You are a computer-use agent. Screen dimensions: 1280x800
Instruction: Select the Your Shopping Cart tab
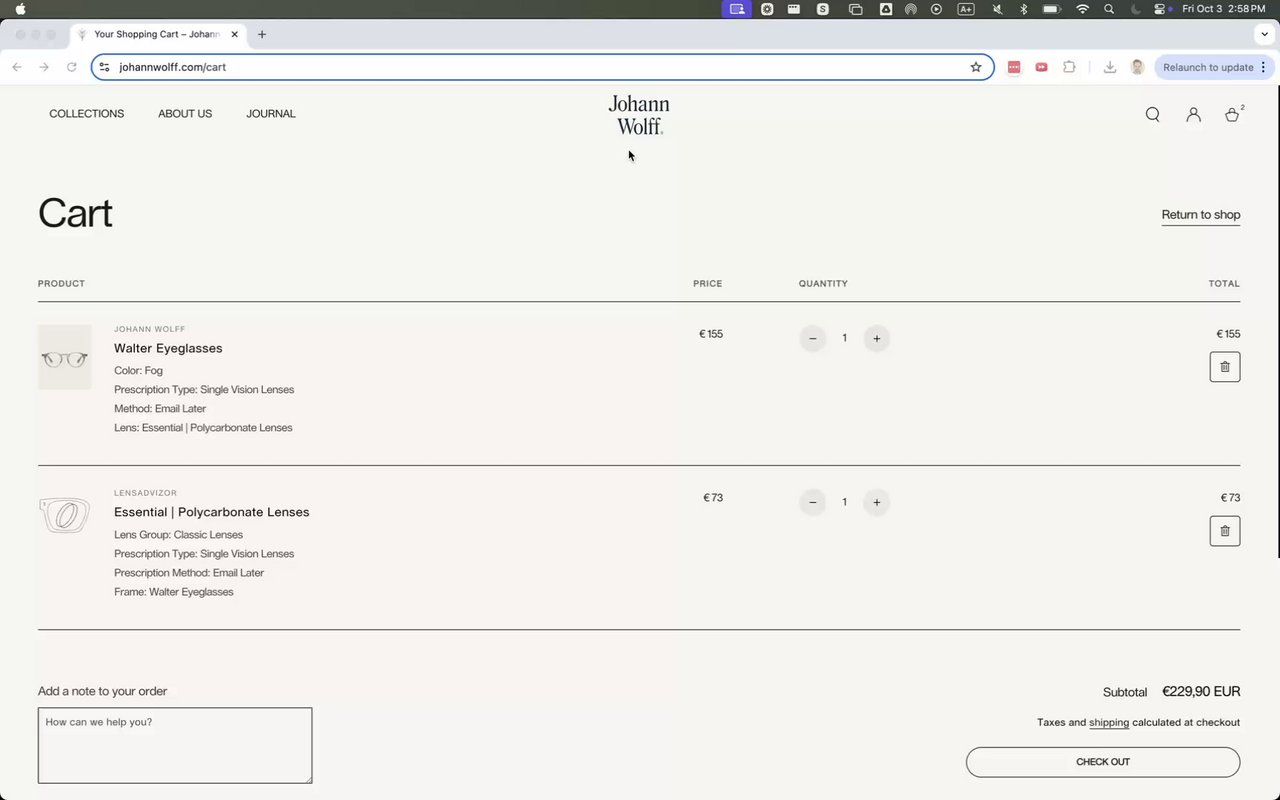click(x=158, y=34)
